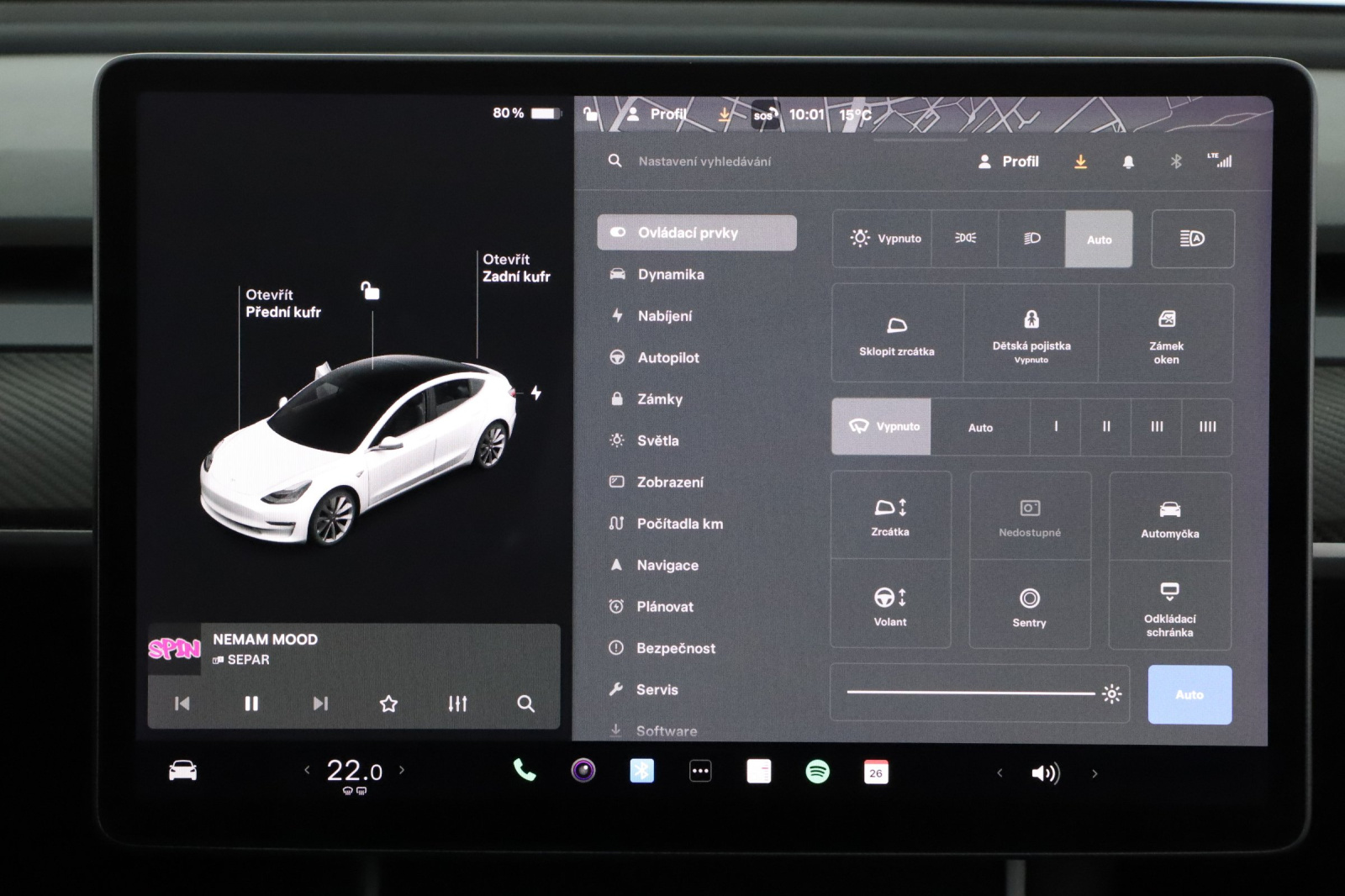This screenshot has width=1345, height=896.
Task: Raise volume with right chevron
Action: tap(1094, 773)
